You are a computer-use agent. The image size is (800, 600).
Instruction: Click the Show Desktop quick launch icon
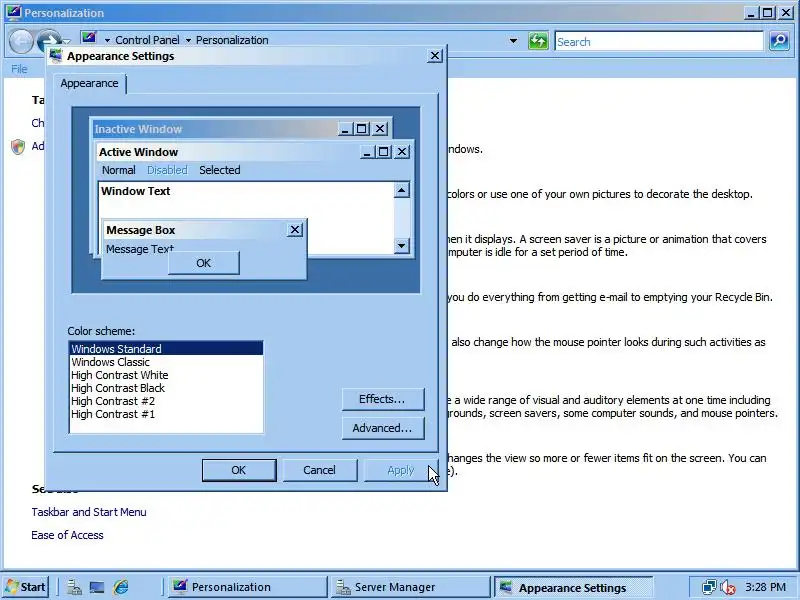(97, 588)
